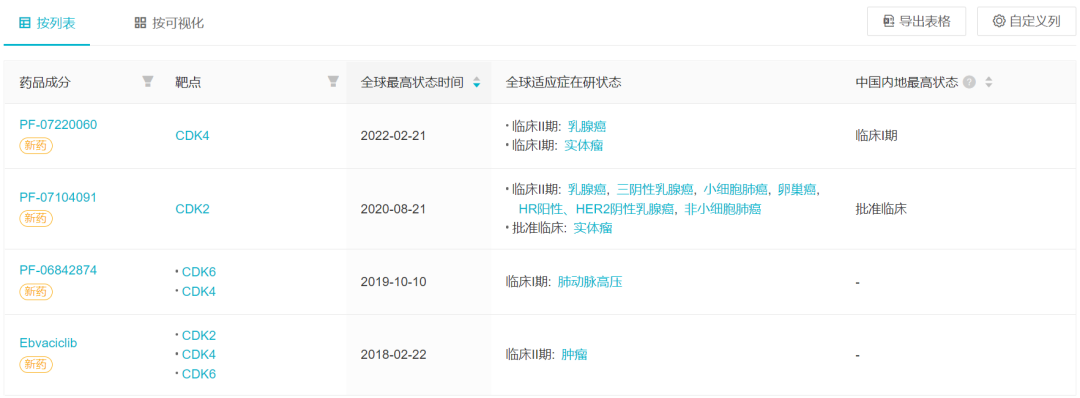Switch to the 按可视化 visualization tab
This screenshot has height=398, width=1080.
169,23
